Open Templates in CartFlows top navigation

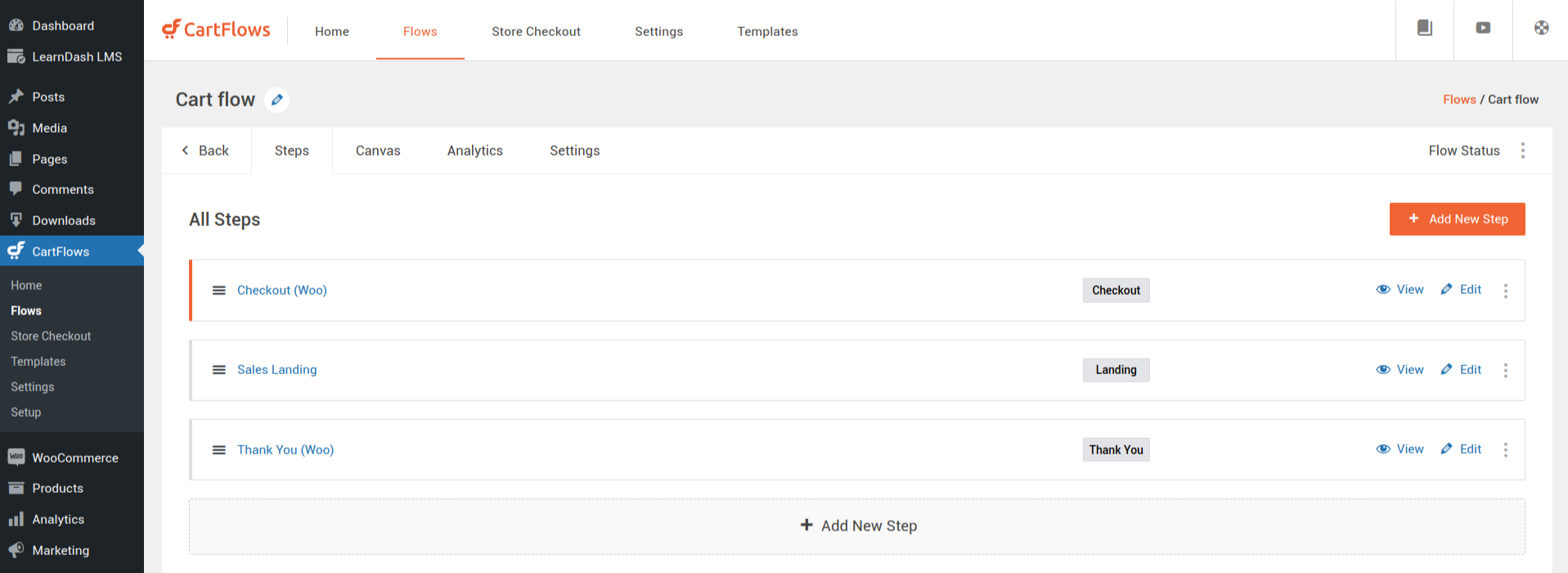[767, 31]
